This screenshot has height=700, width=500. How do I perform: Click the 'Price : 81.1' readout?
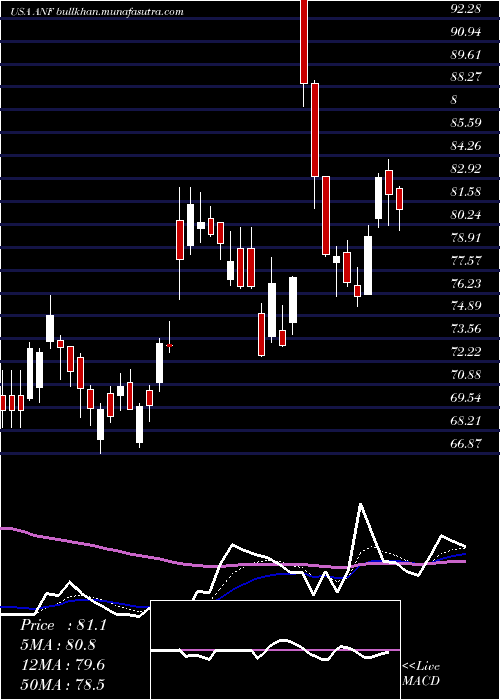63,625
